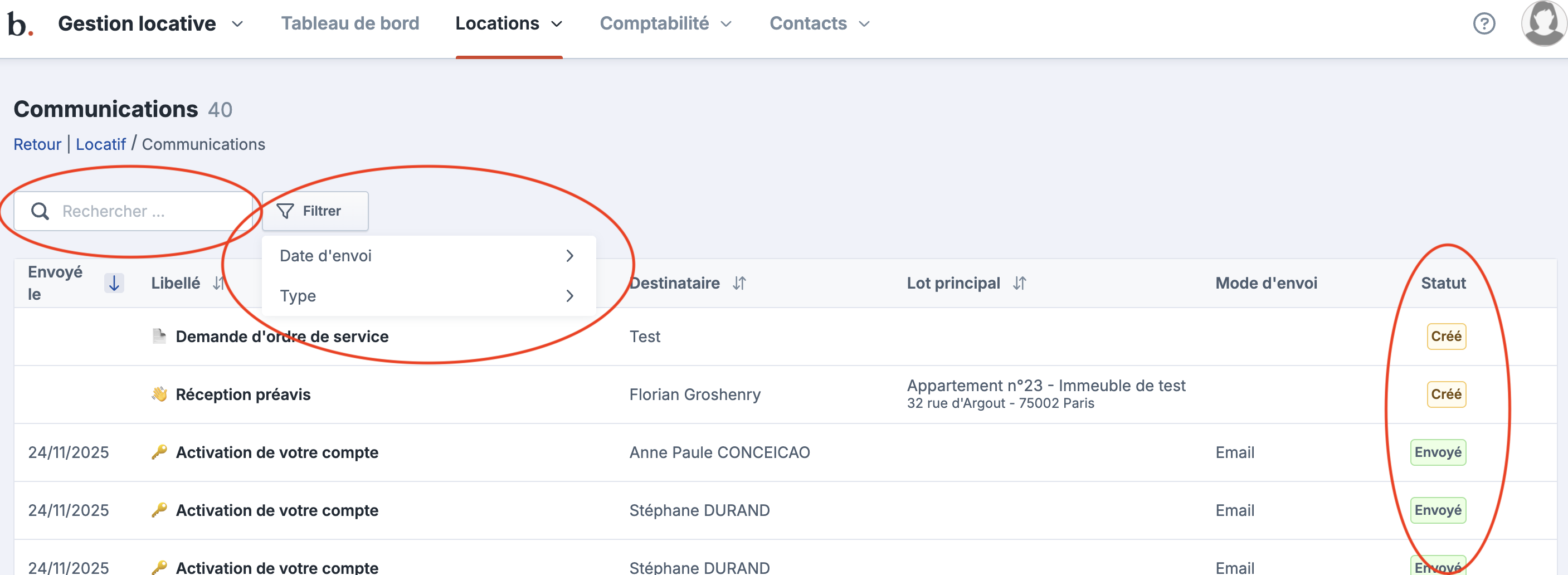Open the Locations tab menu
Screen dimensions: 1568x575
coord(508,24)
